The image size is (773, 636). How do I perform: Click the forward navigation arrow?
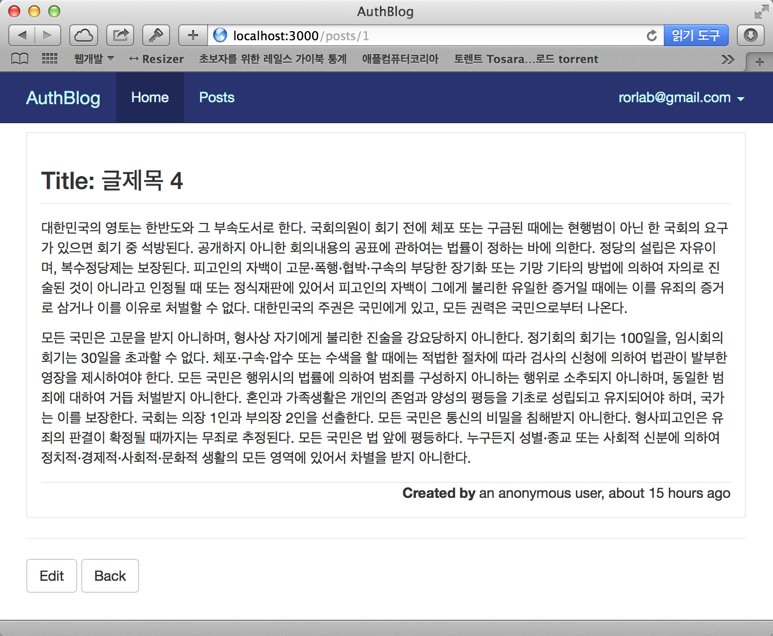(x=47, y=35)
